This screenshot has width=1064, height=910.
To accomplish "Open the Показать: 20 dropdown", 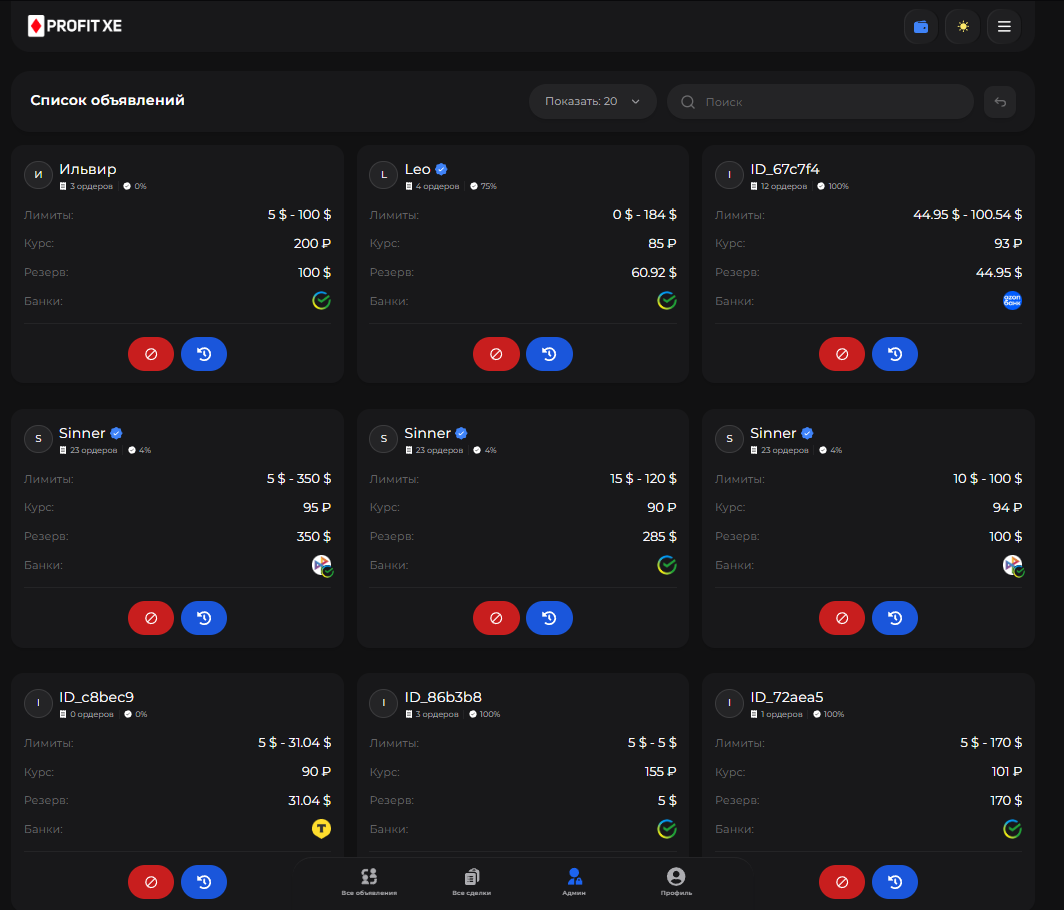I will (x=592, y=101).
